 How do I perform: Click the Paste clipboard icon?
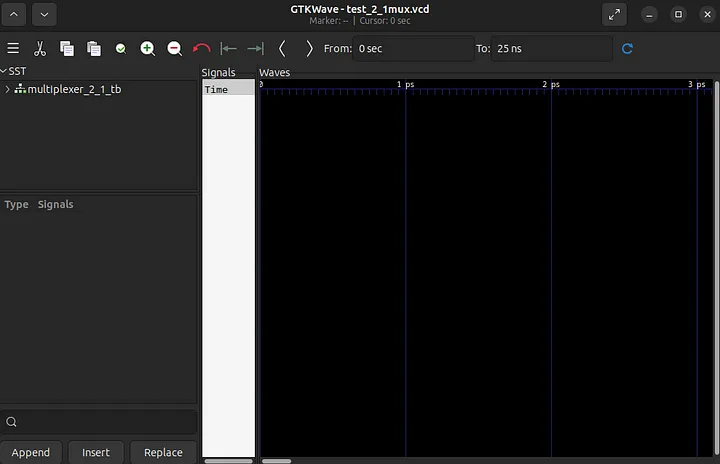[94, 48]
